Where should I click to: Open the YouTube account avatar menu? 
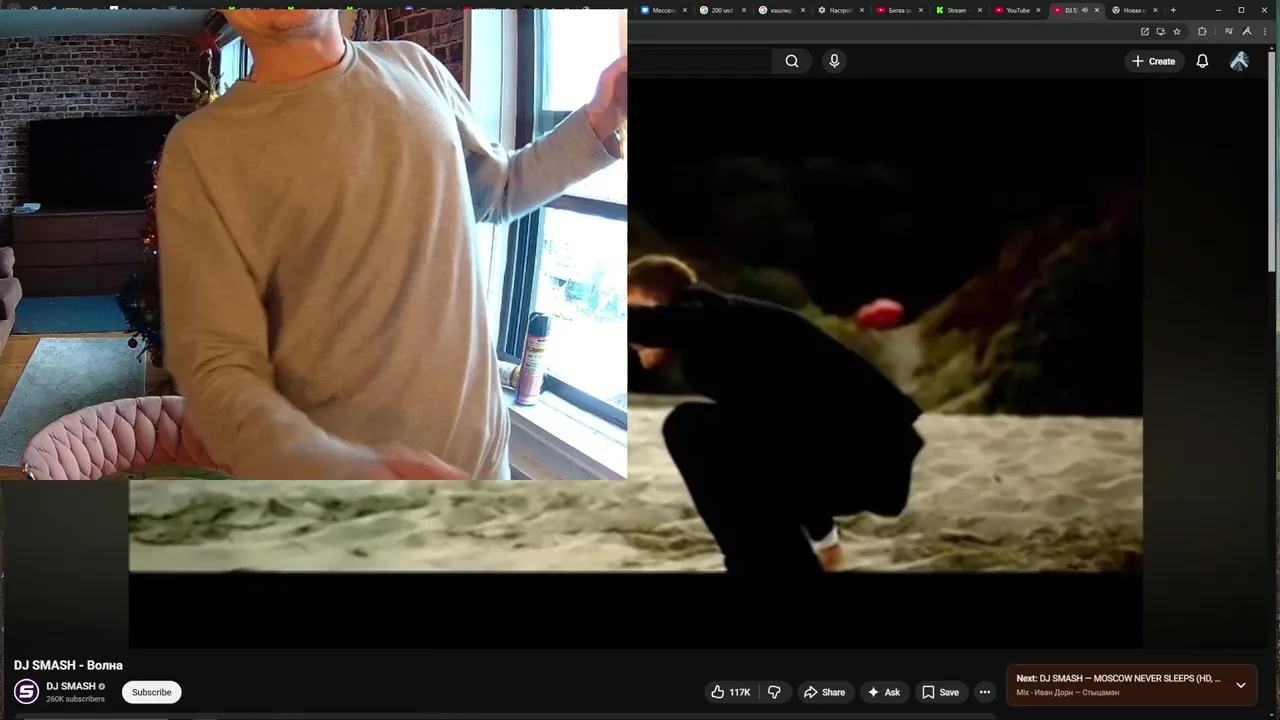click(1239, 61)
